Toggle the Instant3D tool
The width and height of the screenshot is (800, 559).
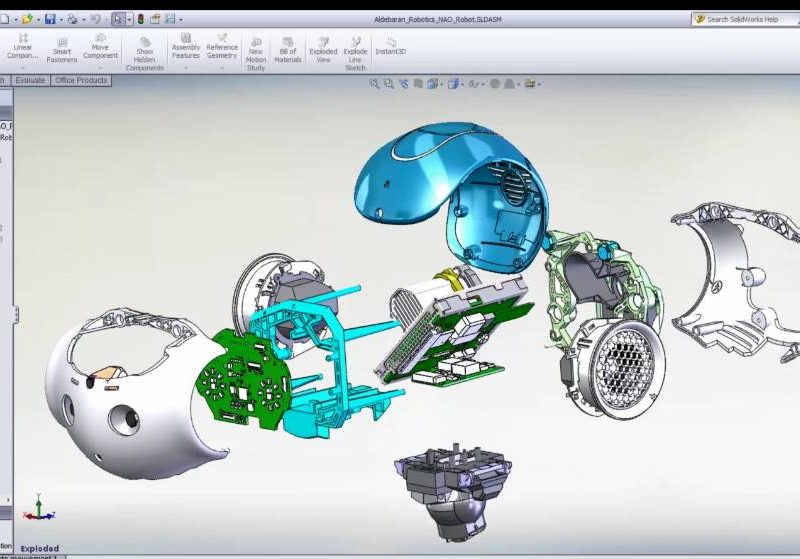391,46
